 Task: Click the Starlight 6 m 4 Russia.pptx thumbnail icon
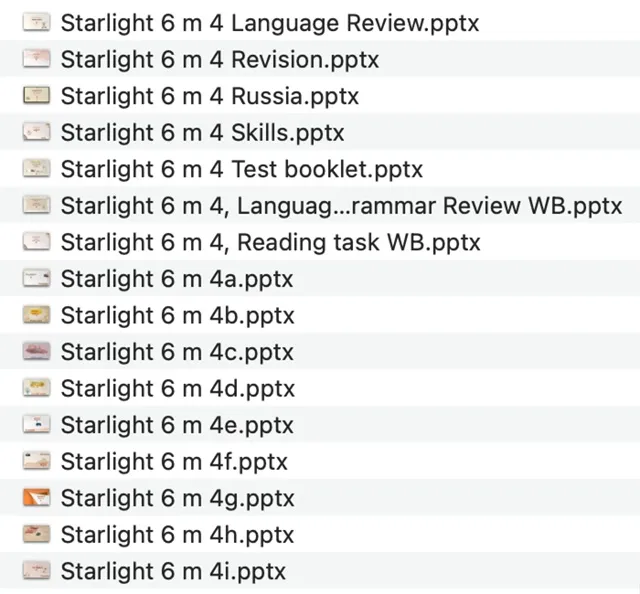pyautogui.click(x=37, y=97)
